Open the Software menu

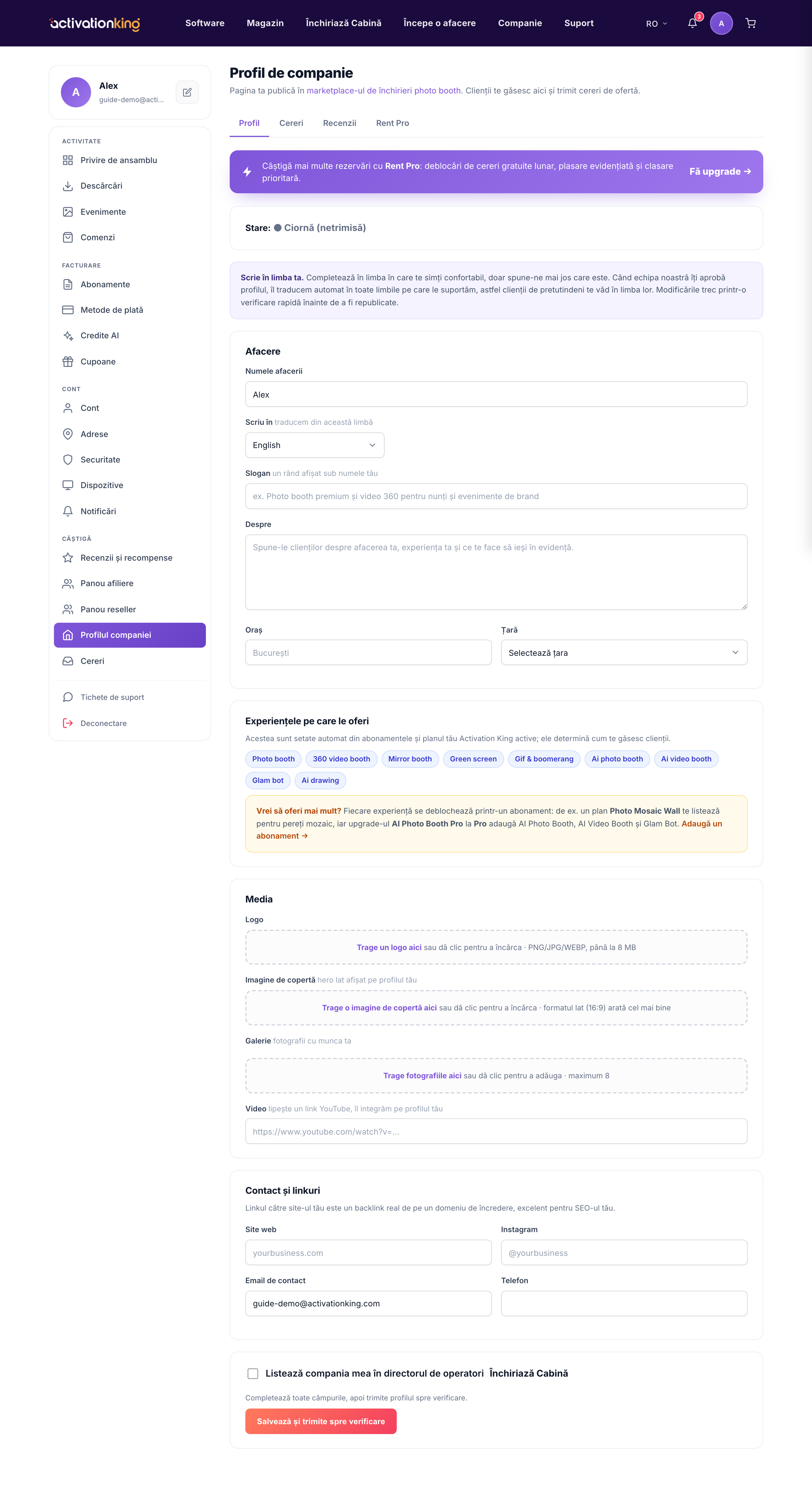[205, 23]
